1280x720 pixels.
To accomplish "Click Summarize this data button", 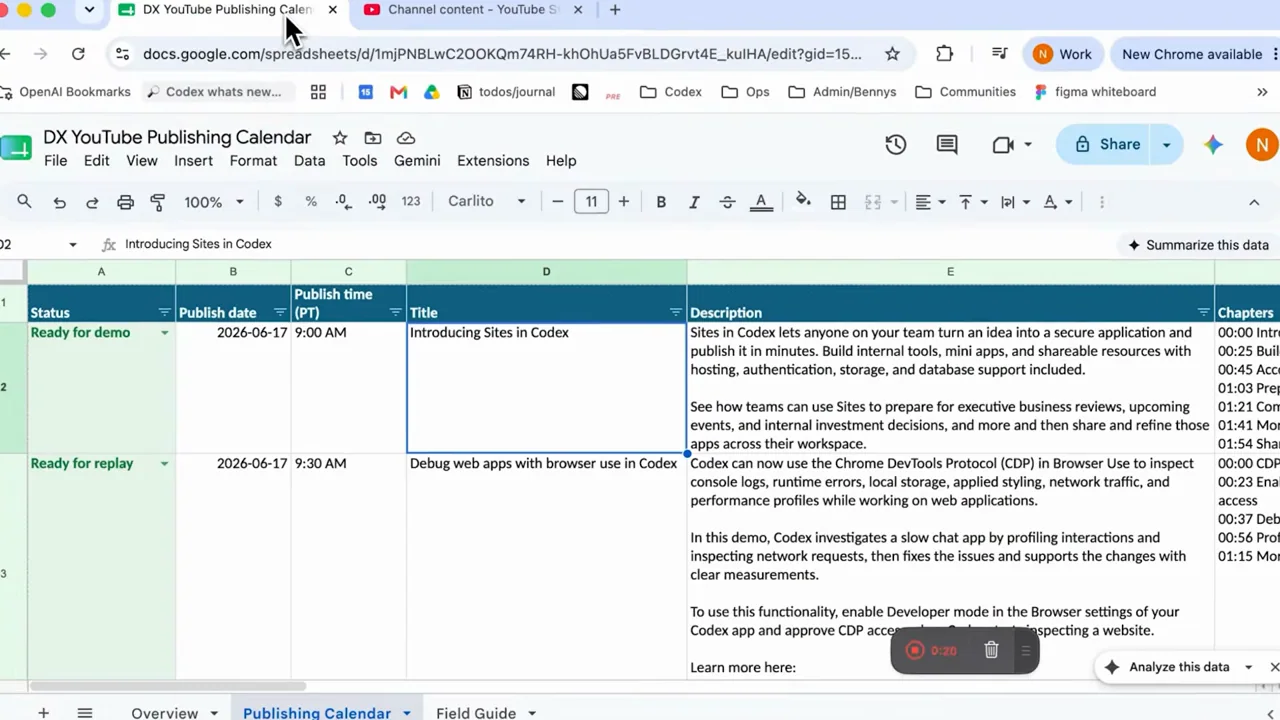I will tap(1198, 245).
